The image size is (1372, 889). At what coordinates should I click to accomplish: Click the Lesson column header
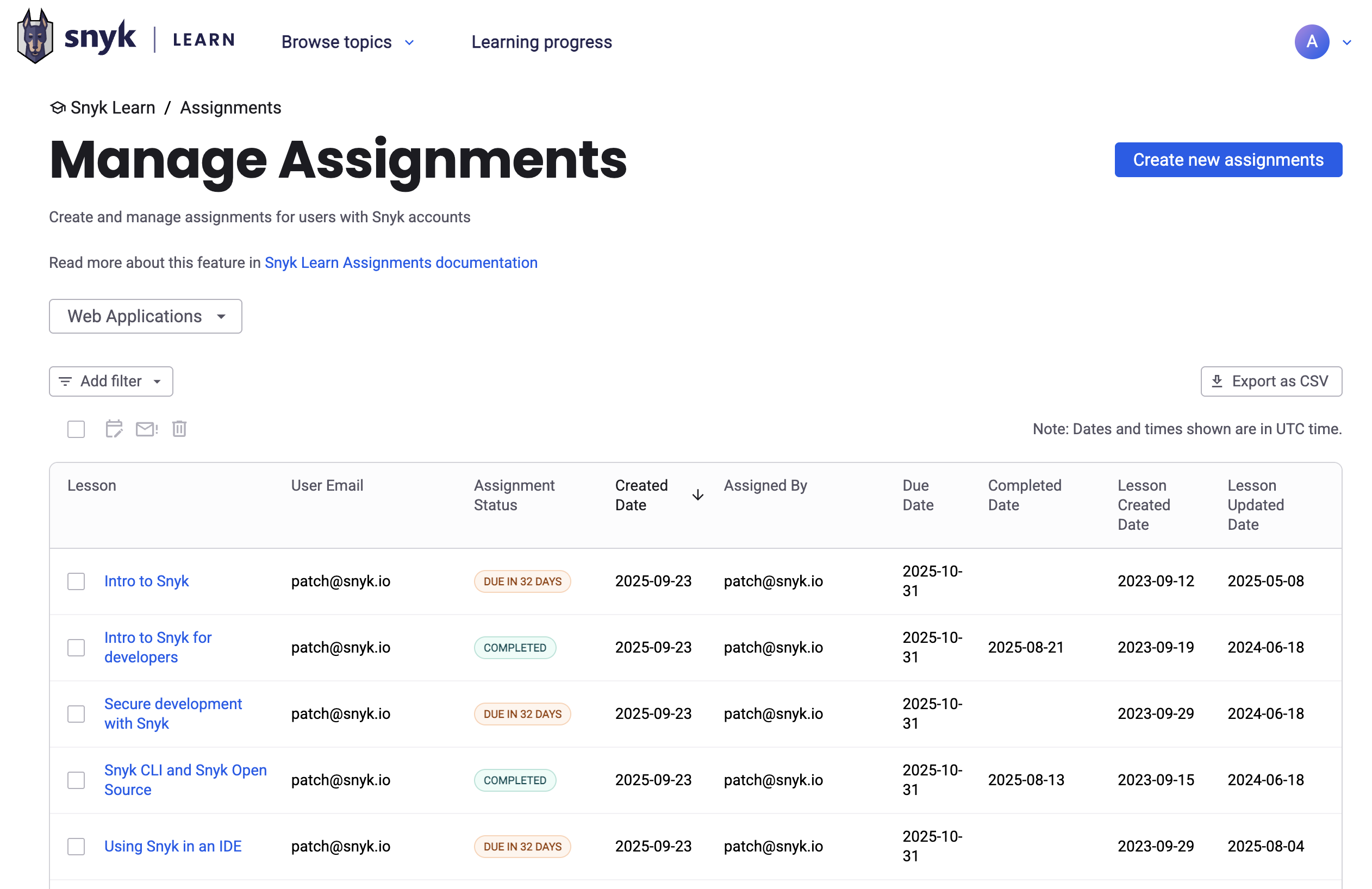point(92,486)
